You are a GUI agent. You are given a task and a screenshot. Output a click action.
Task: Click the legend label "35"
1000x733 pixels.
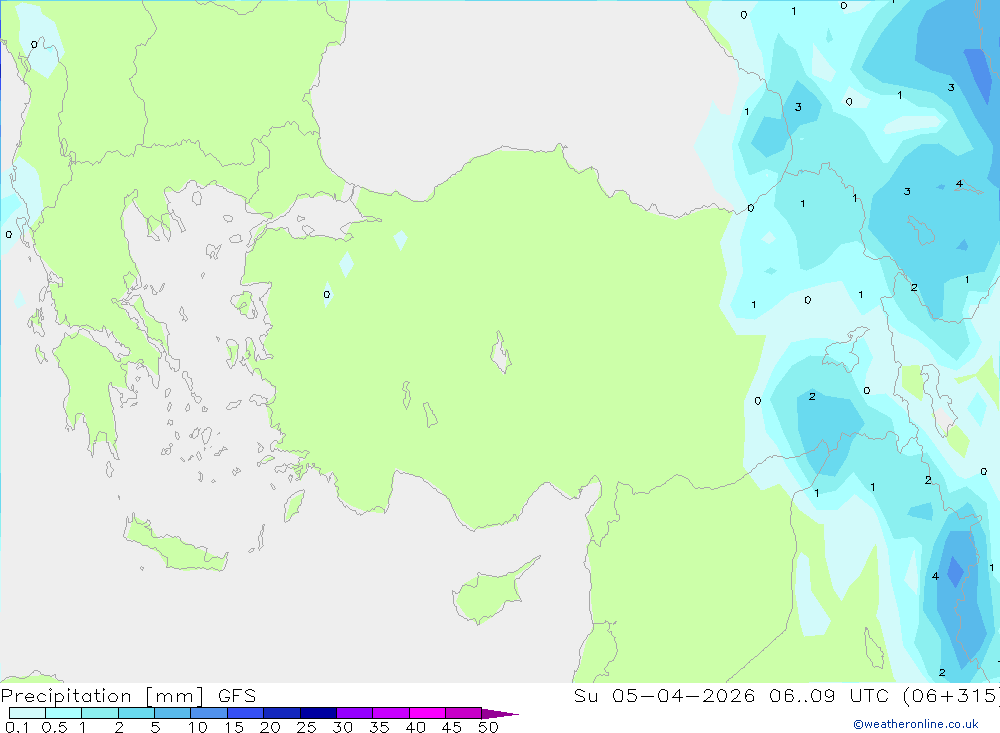tap(379, 727)
